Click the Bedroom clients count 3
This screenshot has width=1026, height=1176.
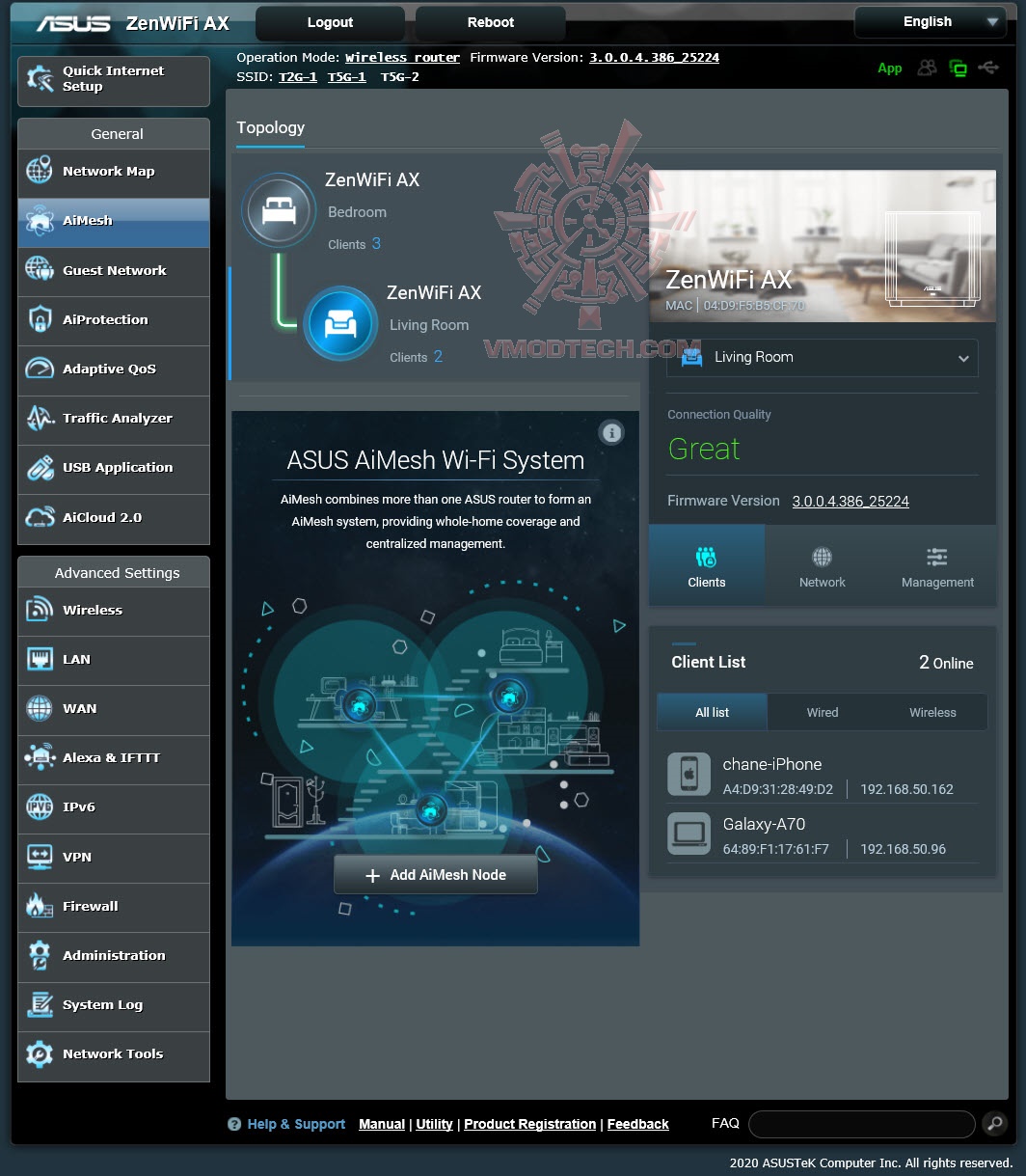pos(376,244)
